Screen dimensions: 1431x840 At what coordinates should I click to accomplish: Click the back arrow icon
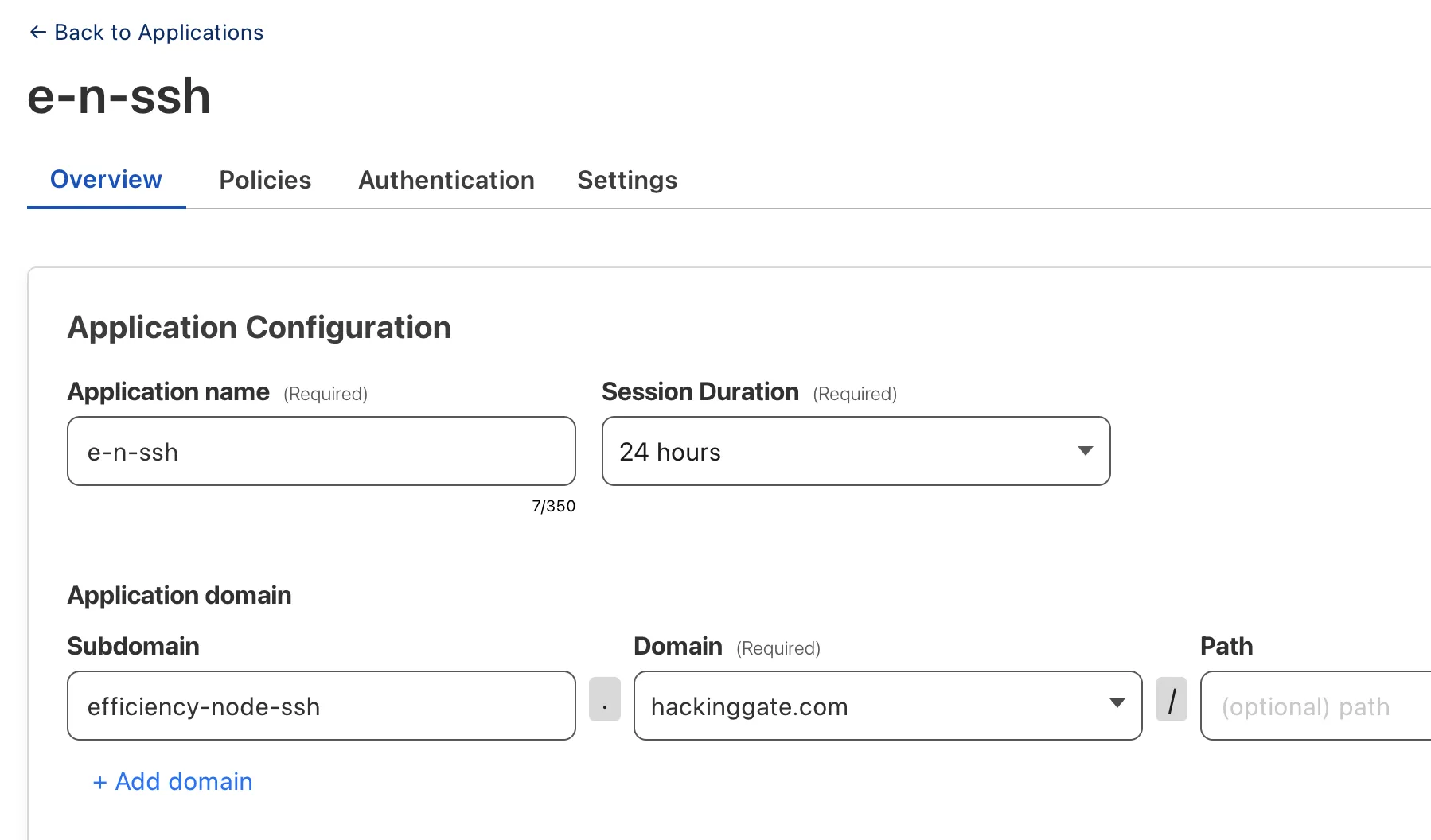(x=37, y=32)
